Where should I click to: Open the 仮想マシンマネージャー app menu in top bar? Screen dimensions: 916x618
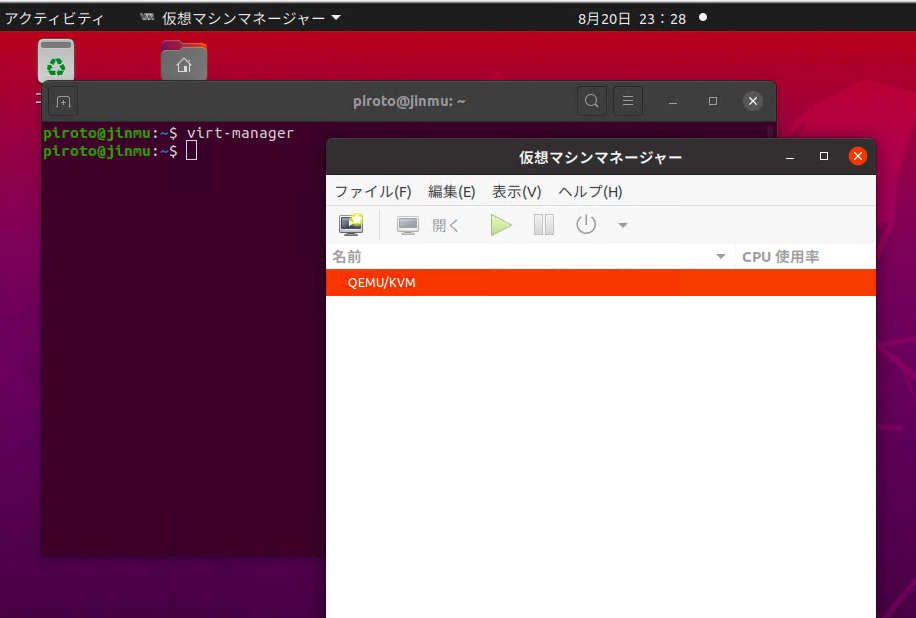click(240, 18)
